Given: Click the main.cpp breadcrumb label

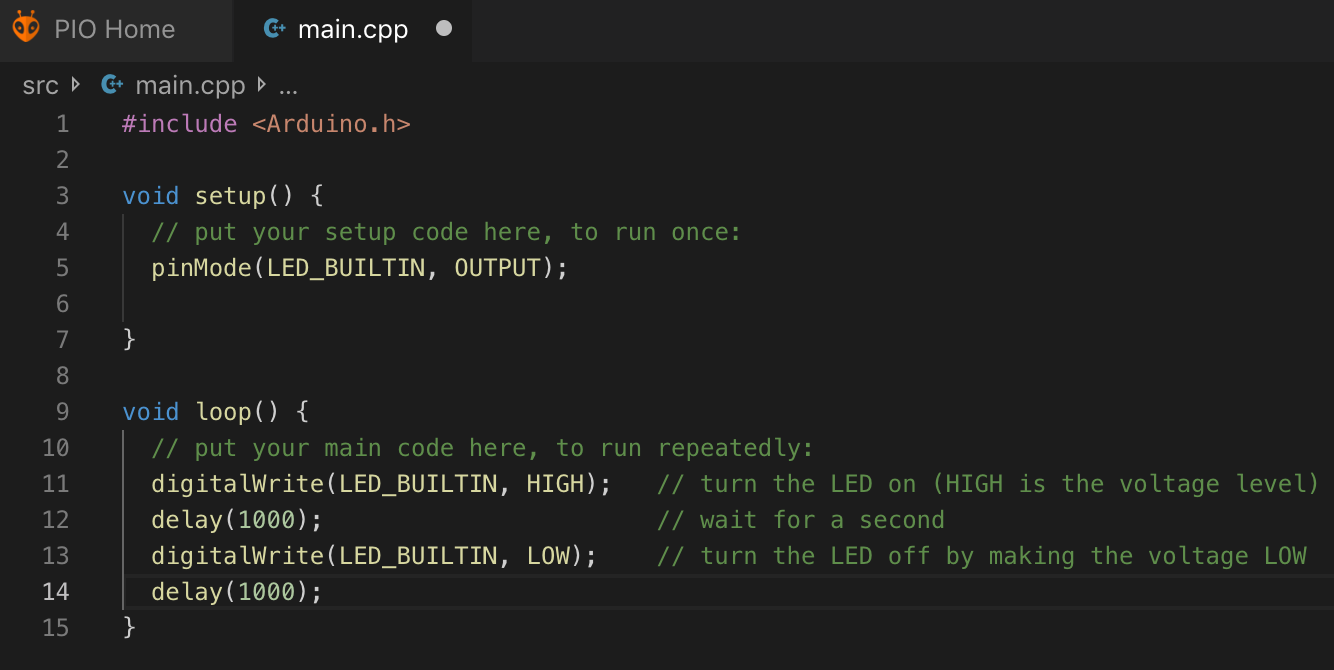Looking at the screenshot, I should (190, 86).
